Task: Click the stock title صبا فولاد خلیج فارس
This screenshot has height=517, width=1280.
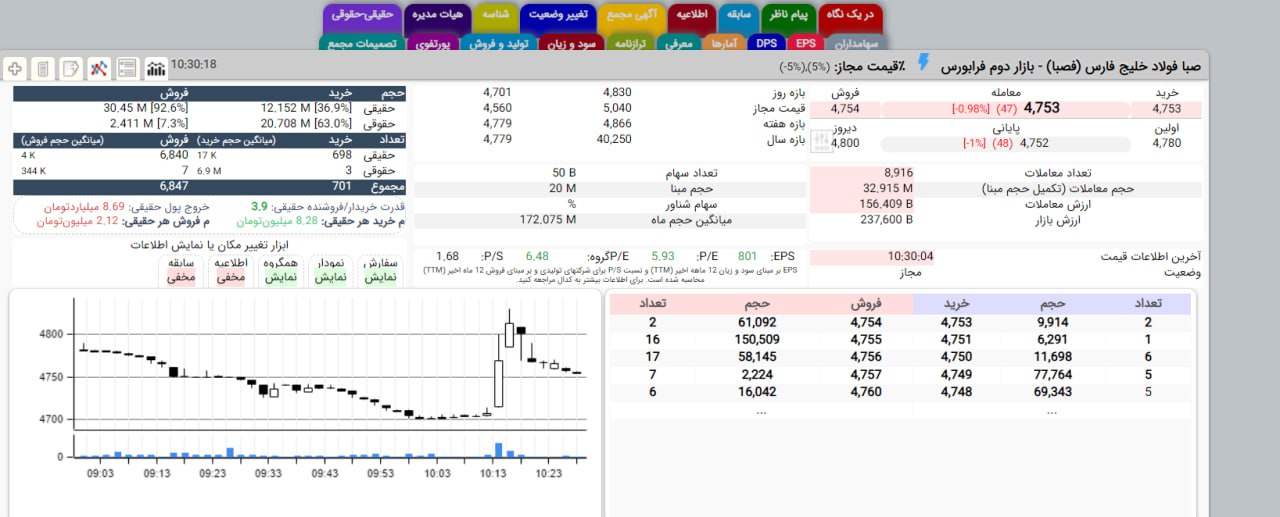Action: point(1070,65)
